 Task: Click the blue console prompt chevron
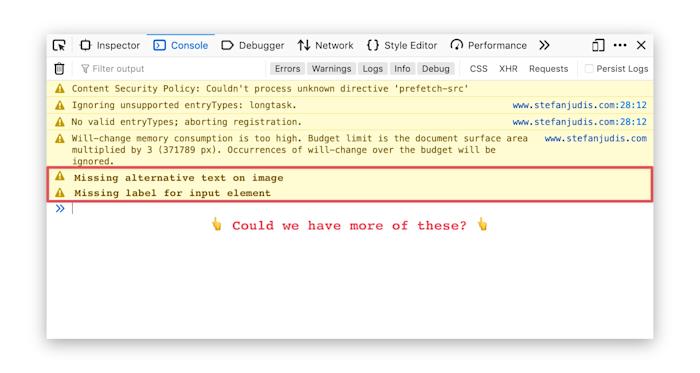point(60,208)
